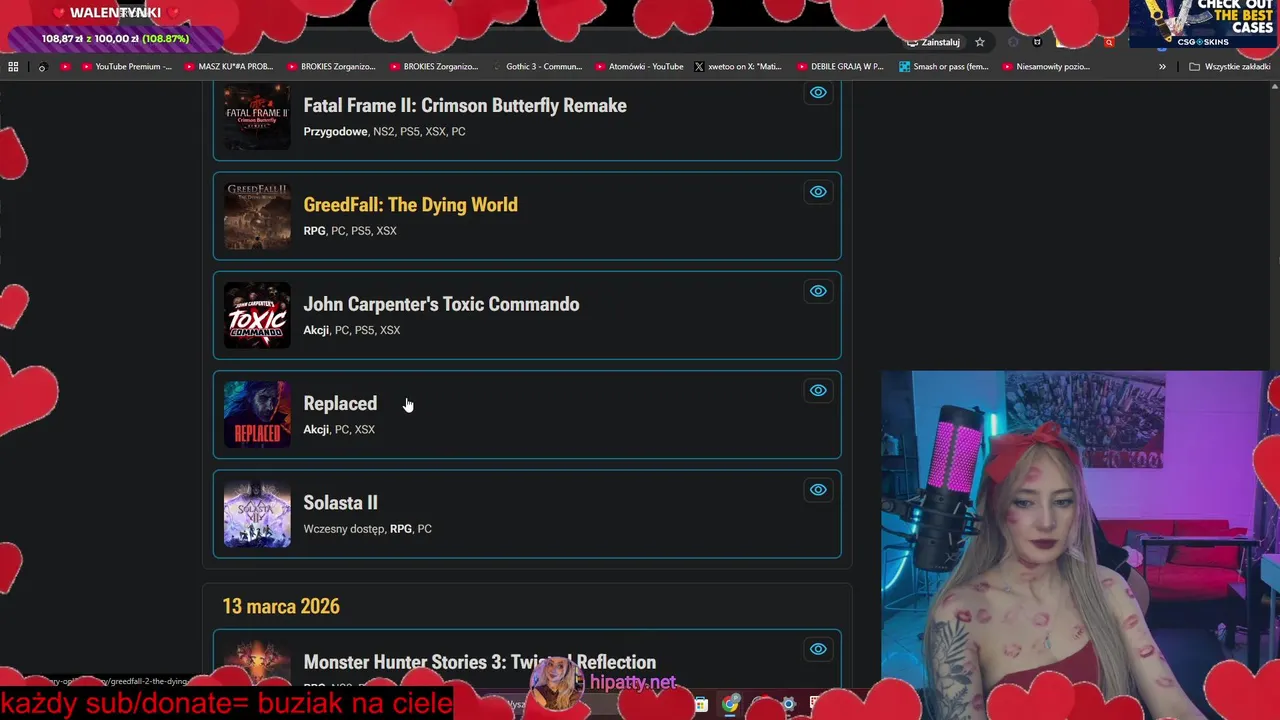Open the Replaced game title
Viewport: 1280px width, 720px height.
tap(340, 403)
